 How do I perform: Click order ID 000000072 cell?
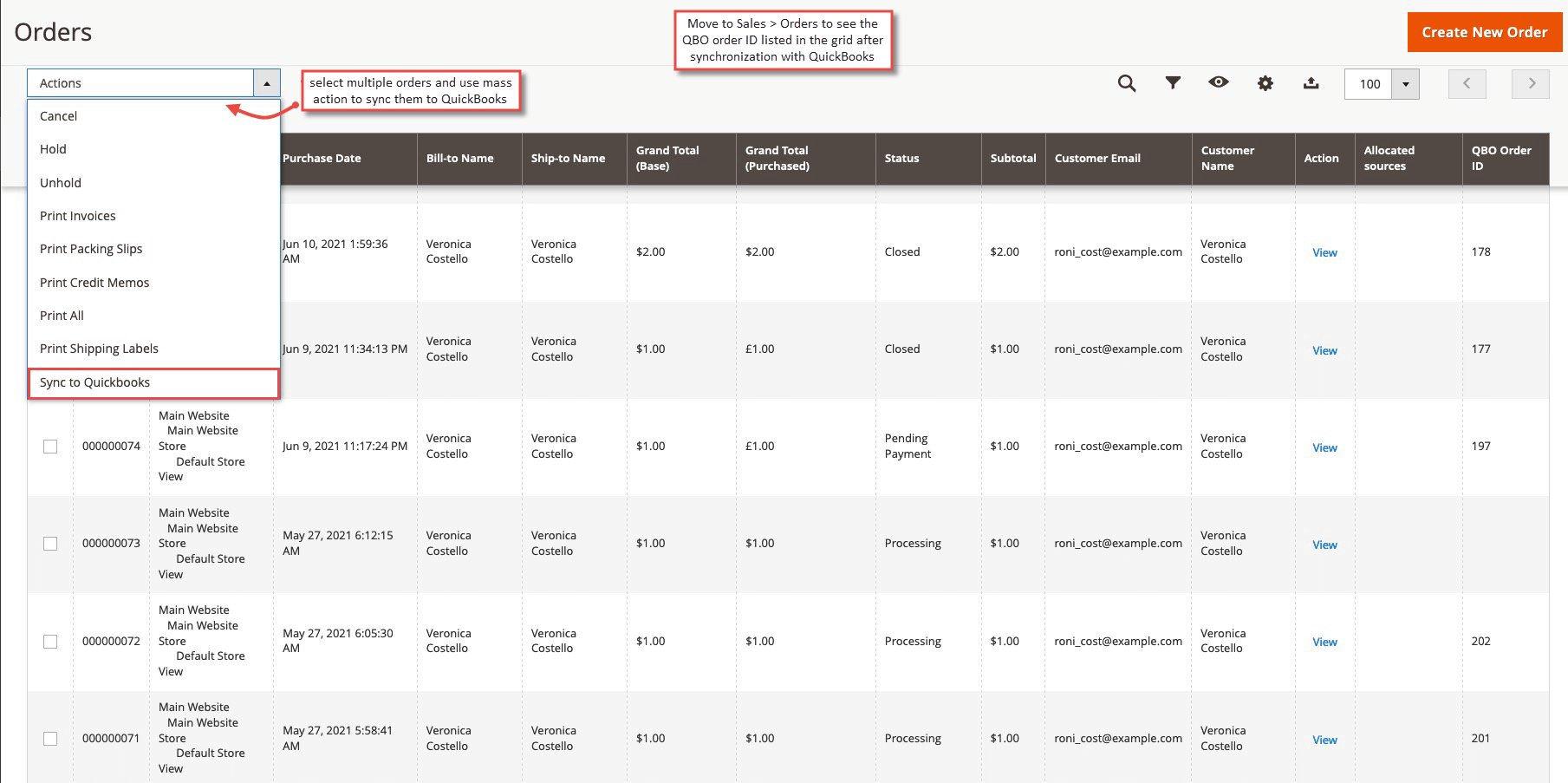pyautogui.click(x=111, y=642)
